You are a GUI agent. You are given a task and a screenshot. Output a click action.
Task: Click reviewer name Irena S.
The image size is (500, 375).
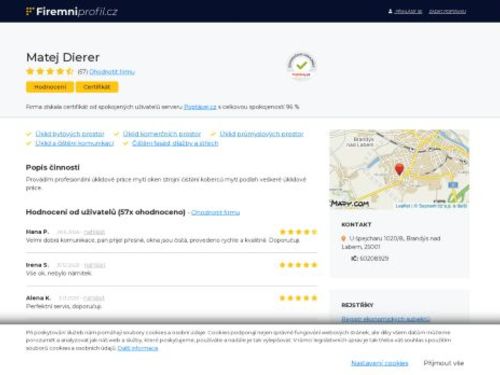[37, 265]
